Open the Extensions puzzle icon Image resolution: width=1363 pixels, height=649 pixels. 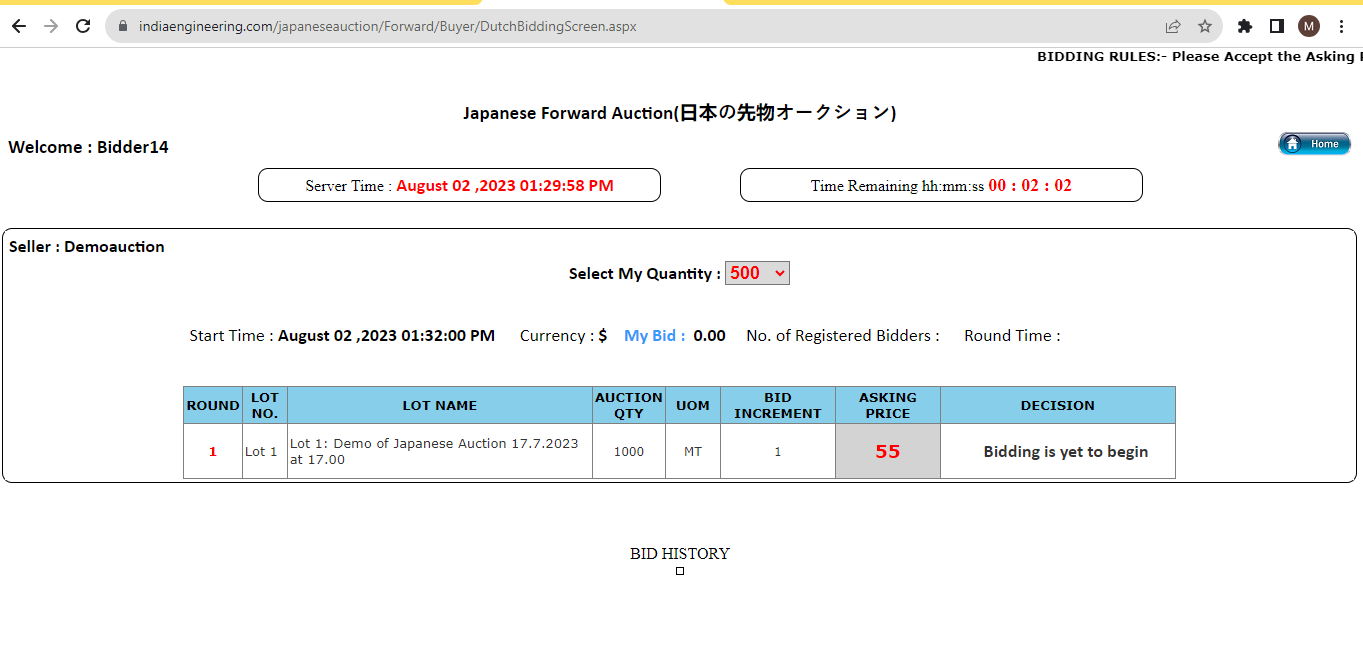tap(1245, 26)
